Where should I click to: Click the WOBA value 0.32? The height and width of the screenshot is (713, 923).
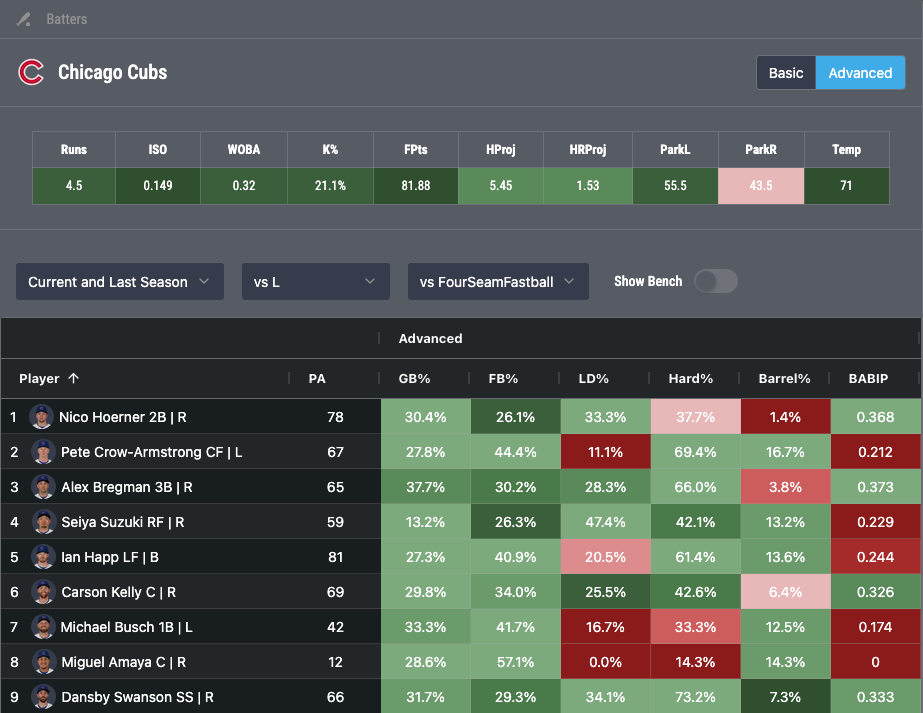click(244, 186)
